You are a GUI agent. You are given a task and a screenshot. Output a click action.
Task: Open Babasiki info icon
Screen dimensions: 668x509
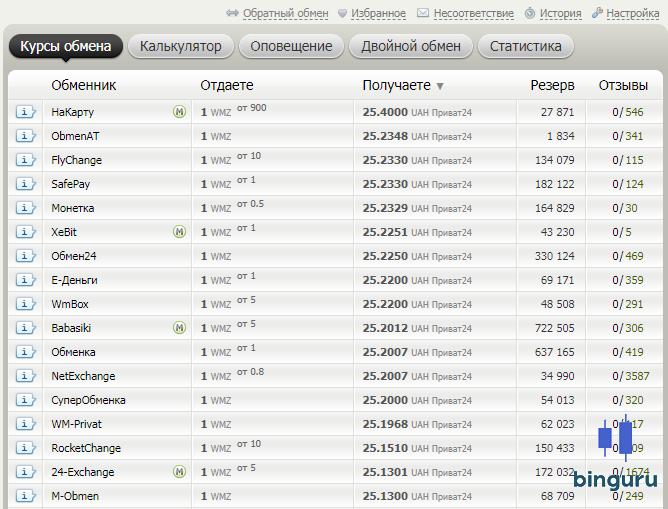tap(26, 328)
